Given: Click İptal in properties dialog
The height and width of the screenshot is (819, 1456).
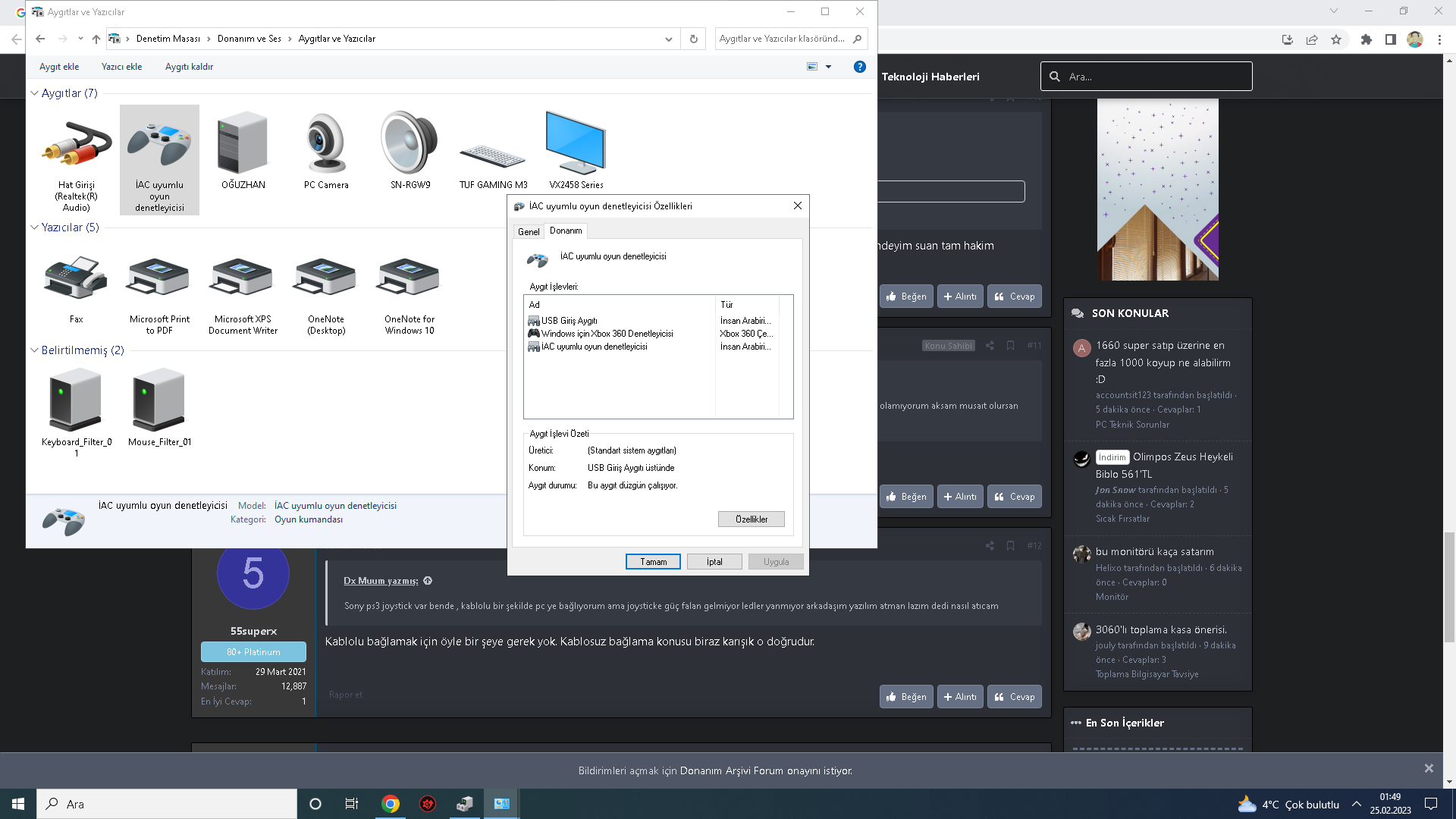Looking at the screenshot, I should tap(714, 562).
